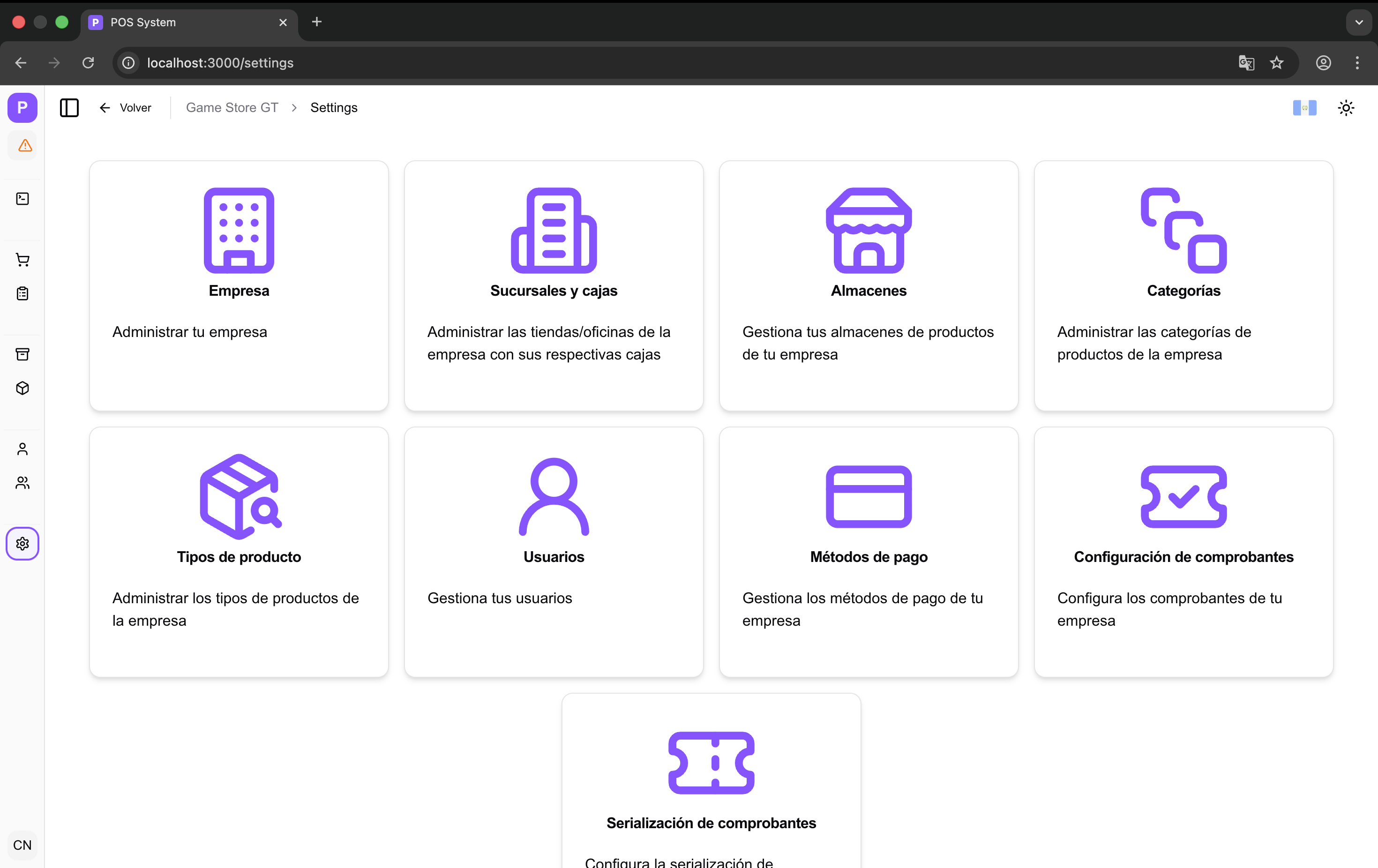Open the terminal icon in sidebar
Screen dimensions: 1378x868
coord(22,199)
